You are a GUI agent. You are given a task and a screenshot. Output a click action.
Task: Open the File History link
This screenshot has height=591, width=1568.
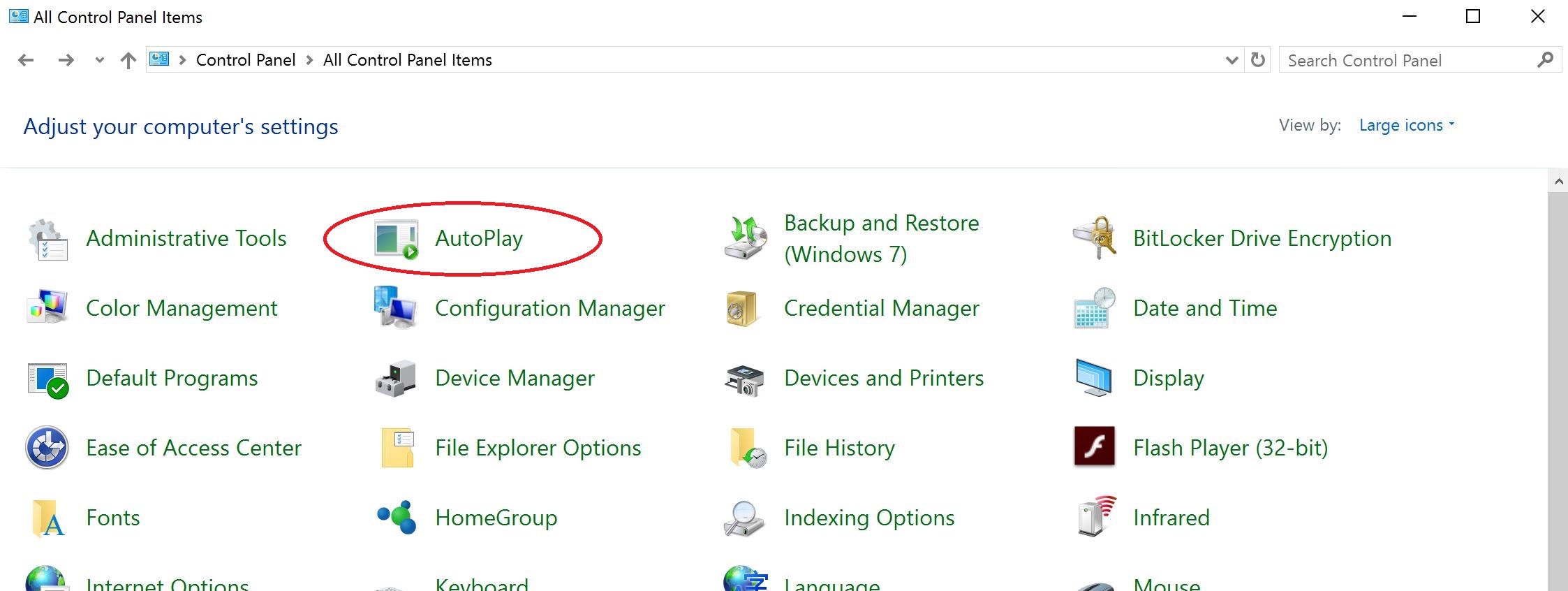click(839, 448)
